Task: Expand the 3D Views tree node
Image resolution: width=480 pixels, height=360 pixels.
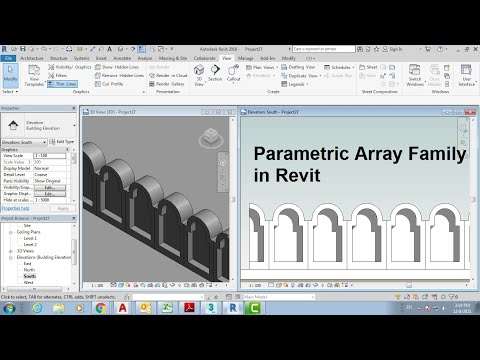Action: click(x=11, y=251)
